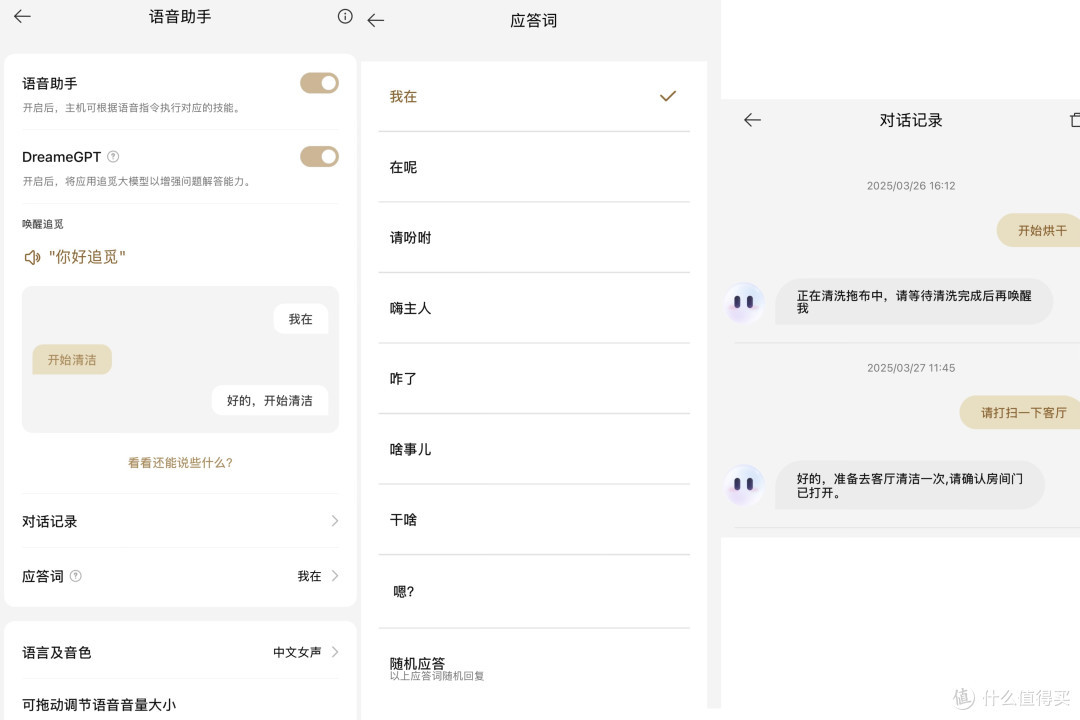
Task: Go back from the 语音助手 screen
Action: coord(22,17)
